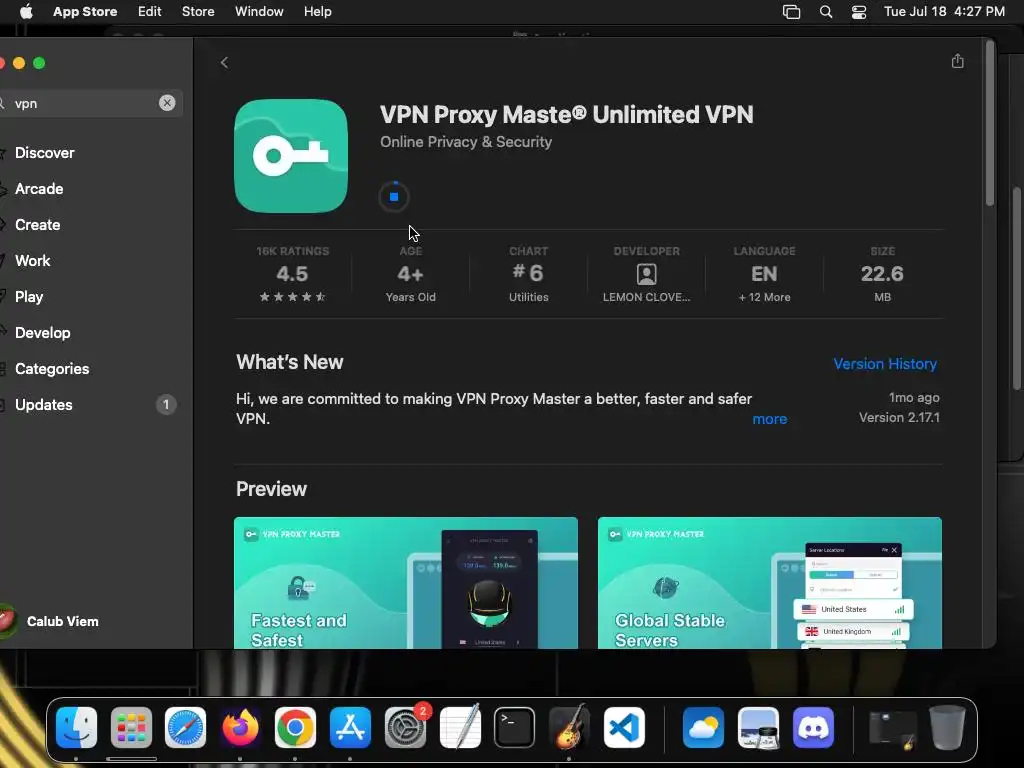Click the Version History link
This screenshot has width=1024, height=768.
pos(885,364)
